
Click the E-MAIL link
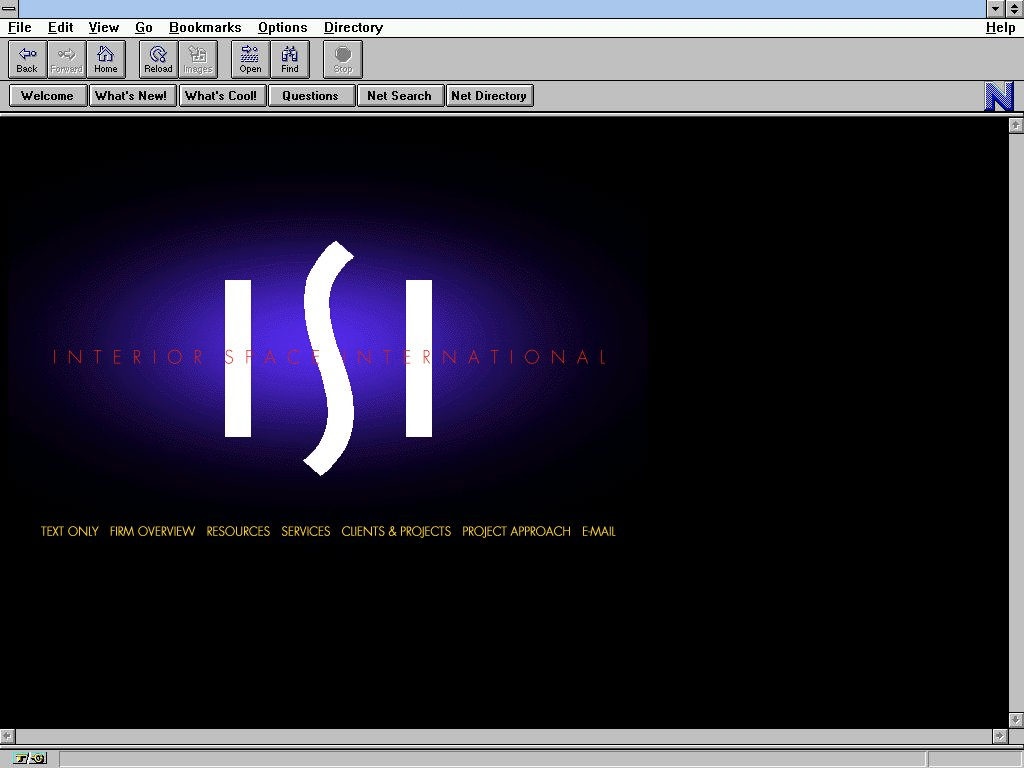(599, 532)
